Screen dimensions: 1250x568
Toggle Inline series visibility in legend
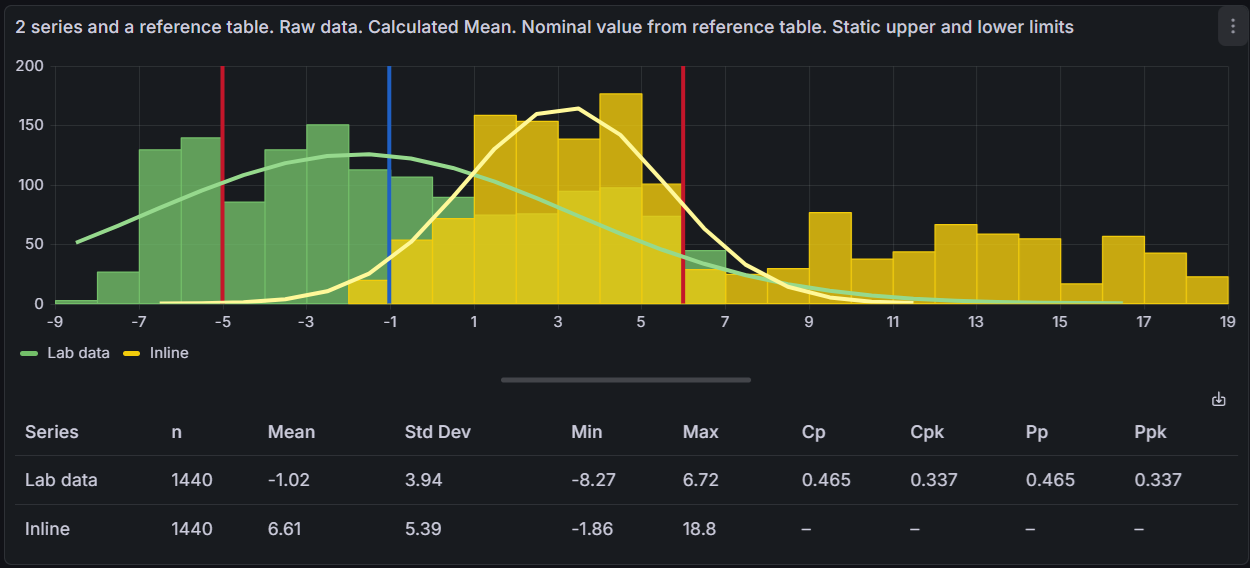pyautogui.click(x=168, y=353)
